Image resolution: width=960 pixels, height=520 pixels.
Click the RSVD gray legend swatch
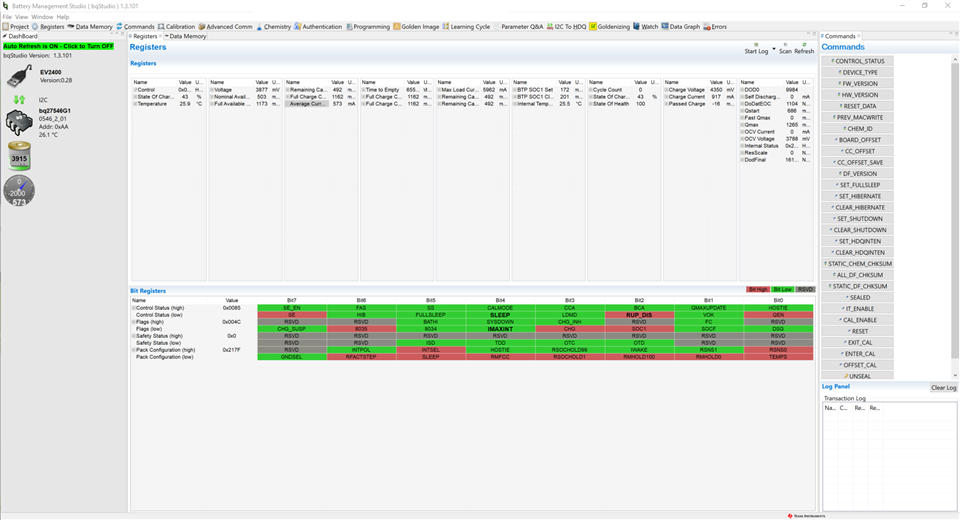[805, 290]
